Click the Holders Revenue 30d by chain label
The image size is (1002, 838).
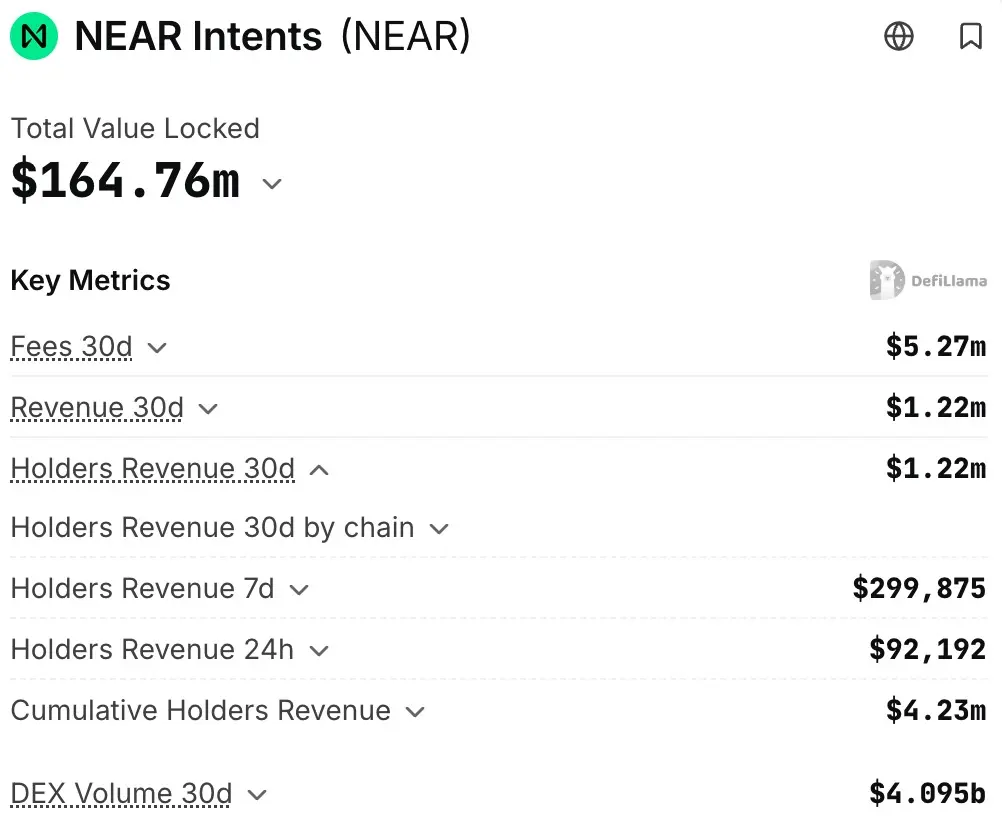click(x=213, y=528)
